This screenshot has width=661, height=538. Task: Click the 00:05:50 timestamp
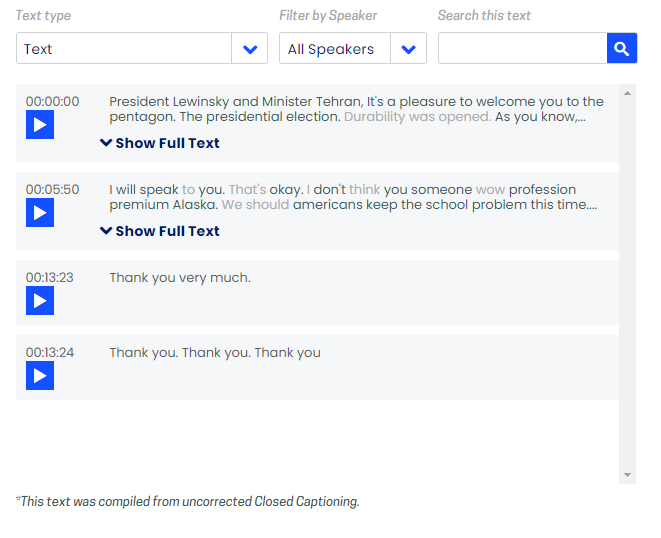point(52,190)
